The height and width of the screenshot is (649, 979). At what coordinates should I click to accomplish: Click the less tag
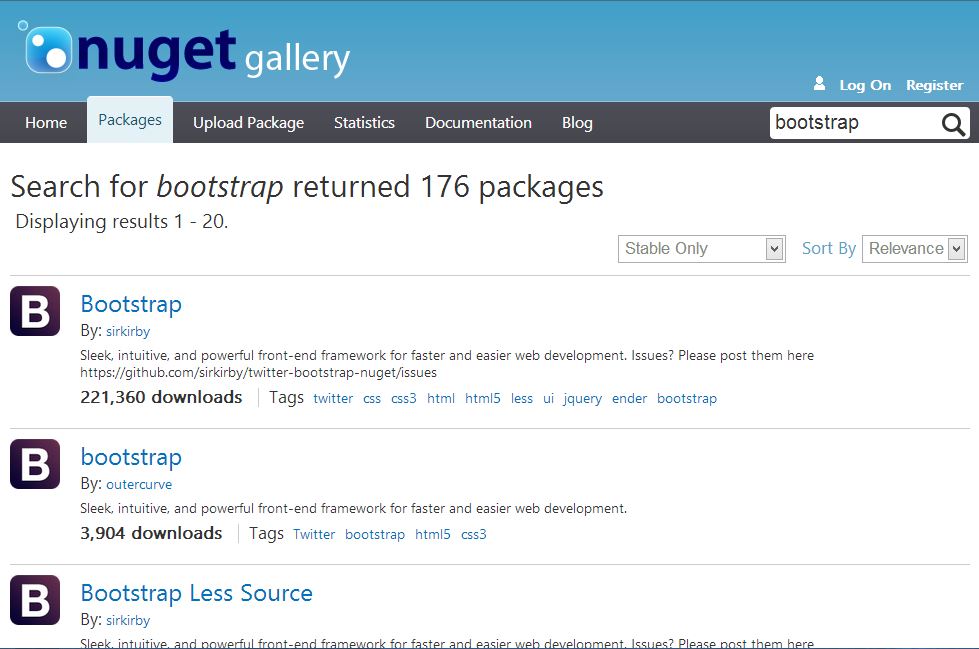[x=521, y=399]
